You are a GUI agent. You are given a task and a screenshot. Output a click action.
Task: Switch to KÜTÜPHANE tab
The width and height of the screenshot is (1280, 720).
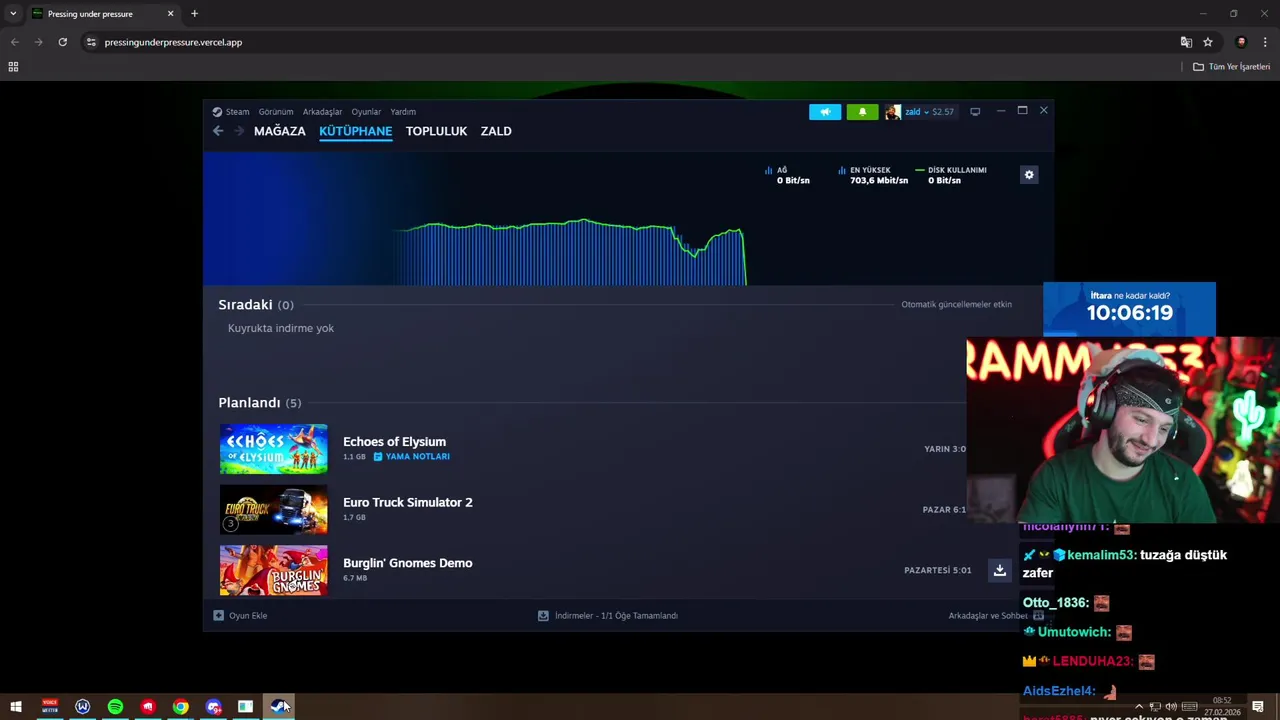355,131
